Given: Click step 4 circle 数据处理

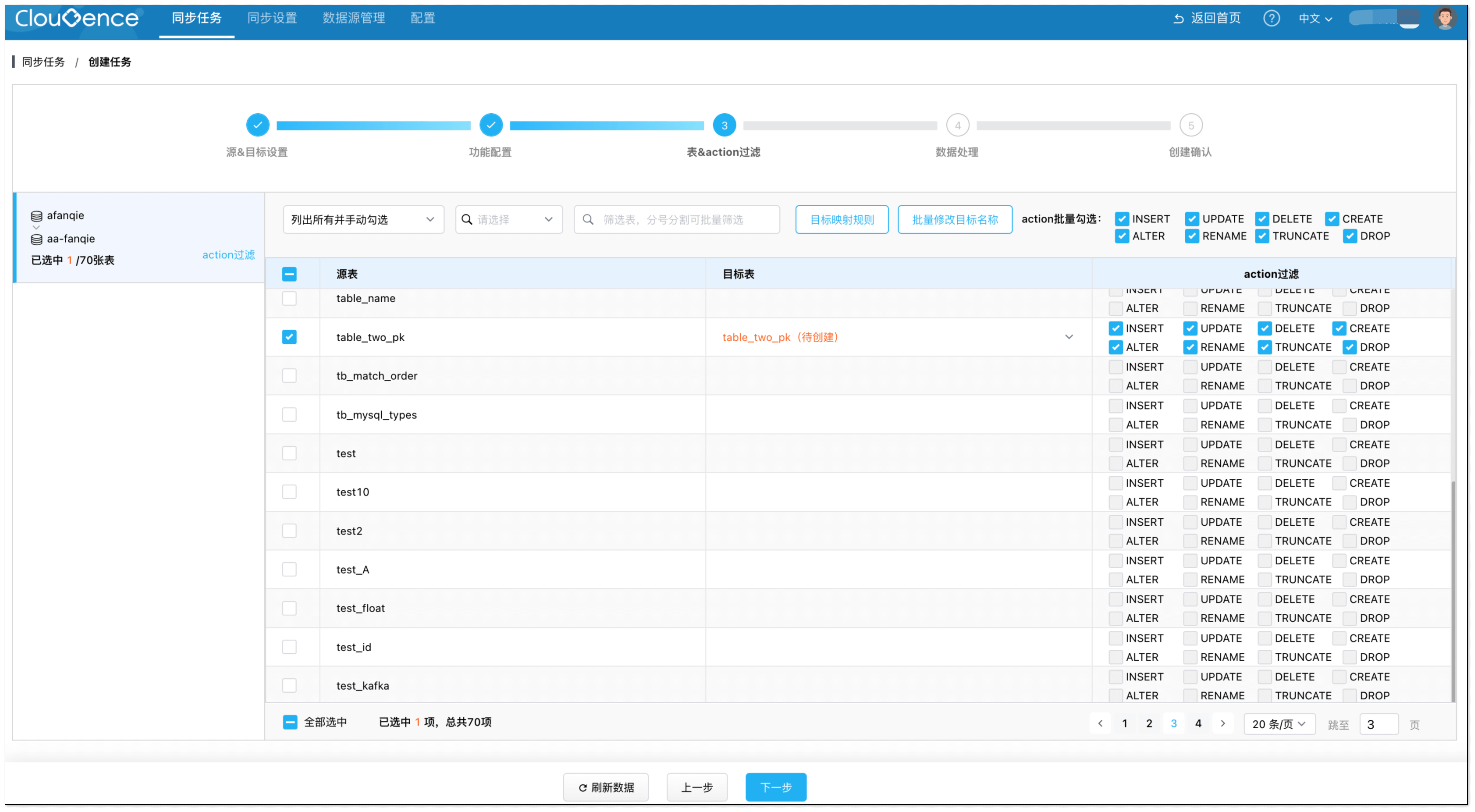Looking at the screenshot, I should pos(957,125).
